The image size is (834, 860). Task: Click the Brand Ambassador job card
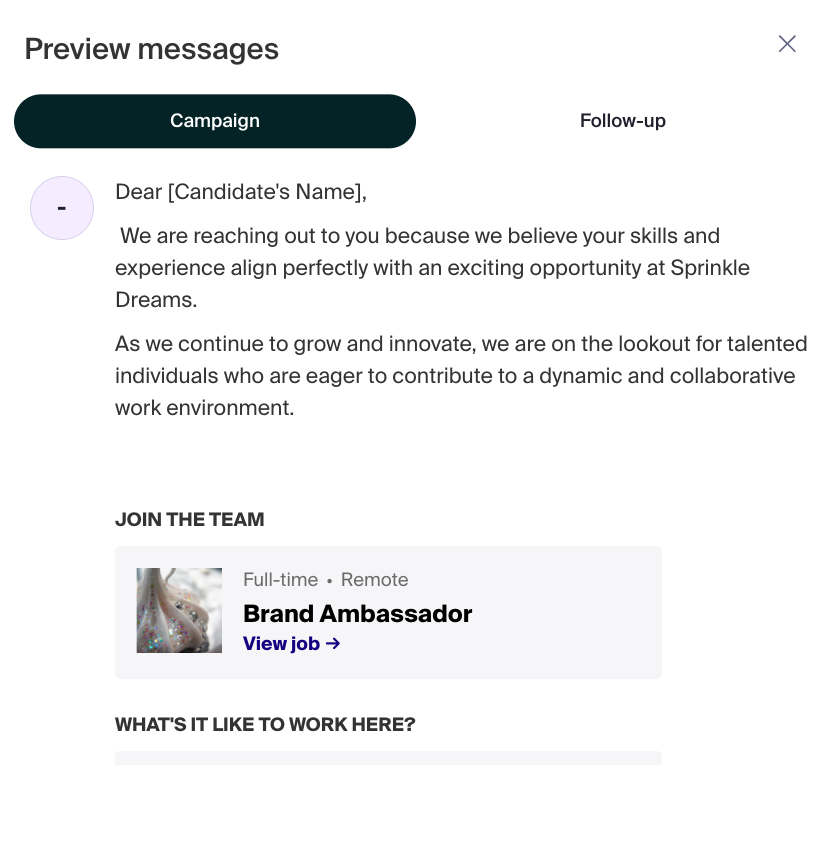pos(389,611)
